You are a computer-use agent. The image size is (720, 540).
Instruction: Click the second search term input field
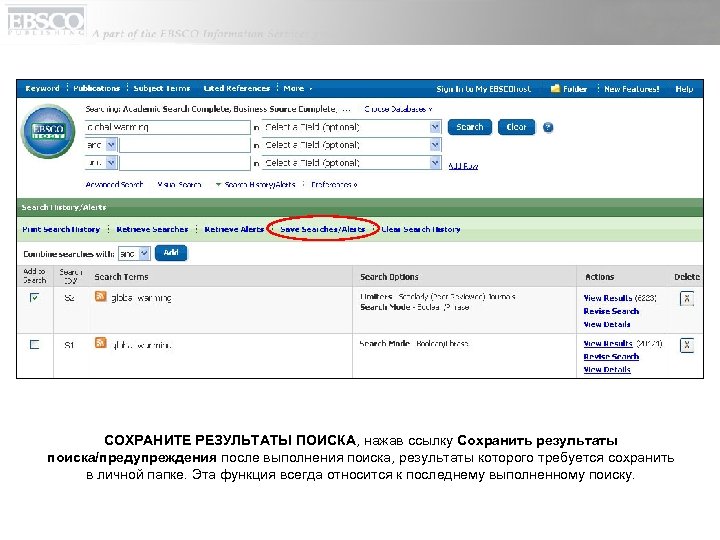pyautogui.click(x=185, y=145)
